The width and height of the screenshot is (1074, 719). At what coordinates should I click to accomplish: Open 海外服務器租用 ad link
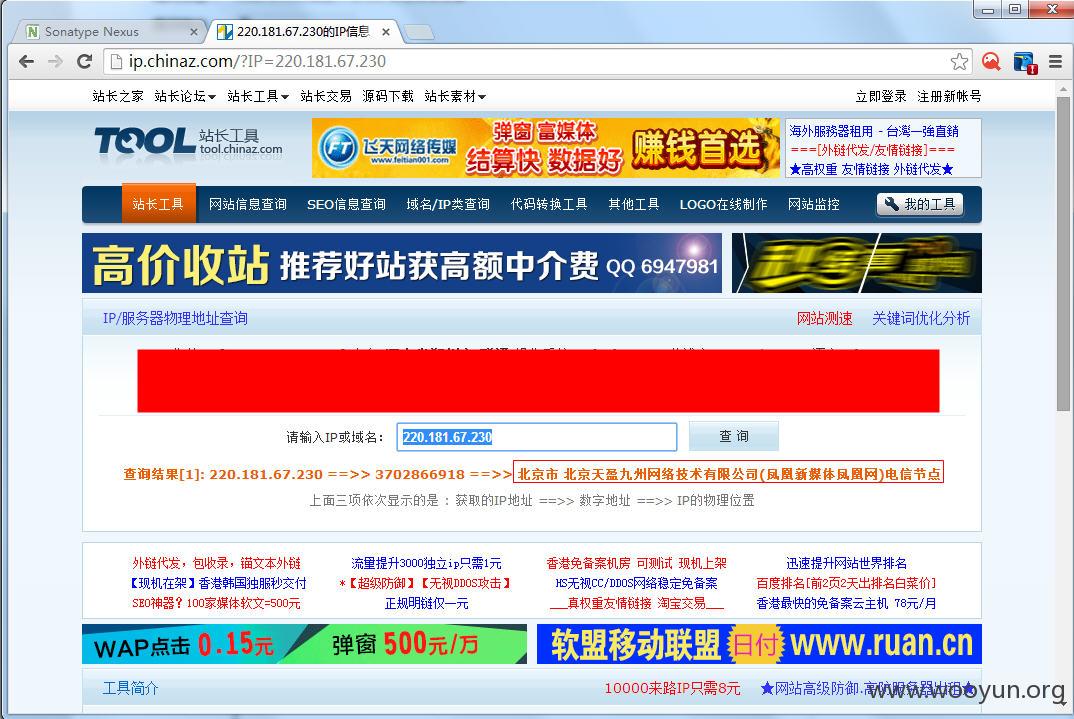pyautogui.click(x=874, y=131)
